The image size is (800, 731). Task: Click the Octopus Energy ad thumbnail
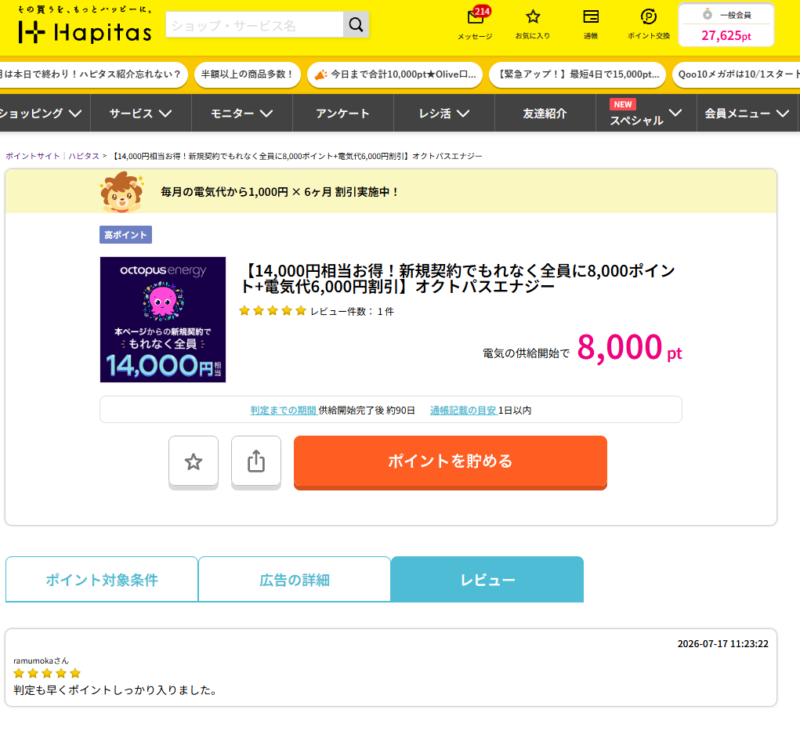tap(163, 319)
